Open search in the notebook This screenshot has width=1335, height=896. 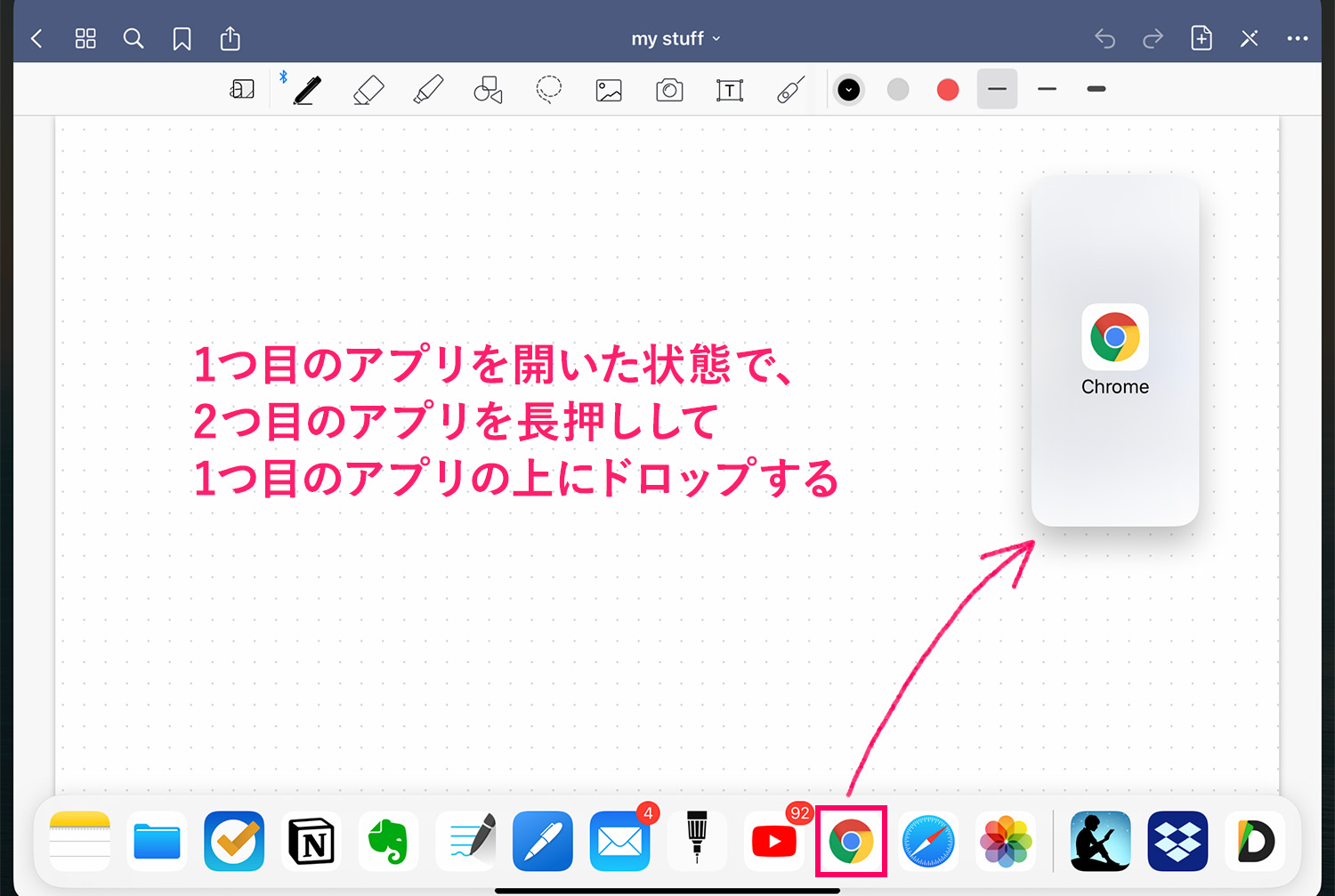[x=133, y=38]
